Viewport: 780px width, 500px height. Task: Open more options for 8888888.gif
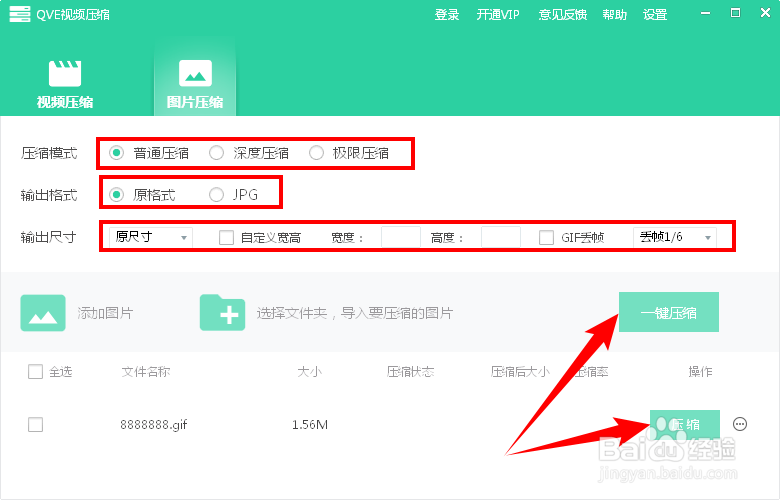[740, 424]
